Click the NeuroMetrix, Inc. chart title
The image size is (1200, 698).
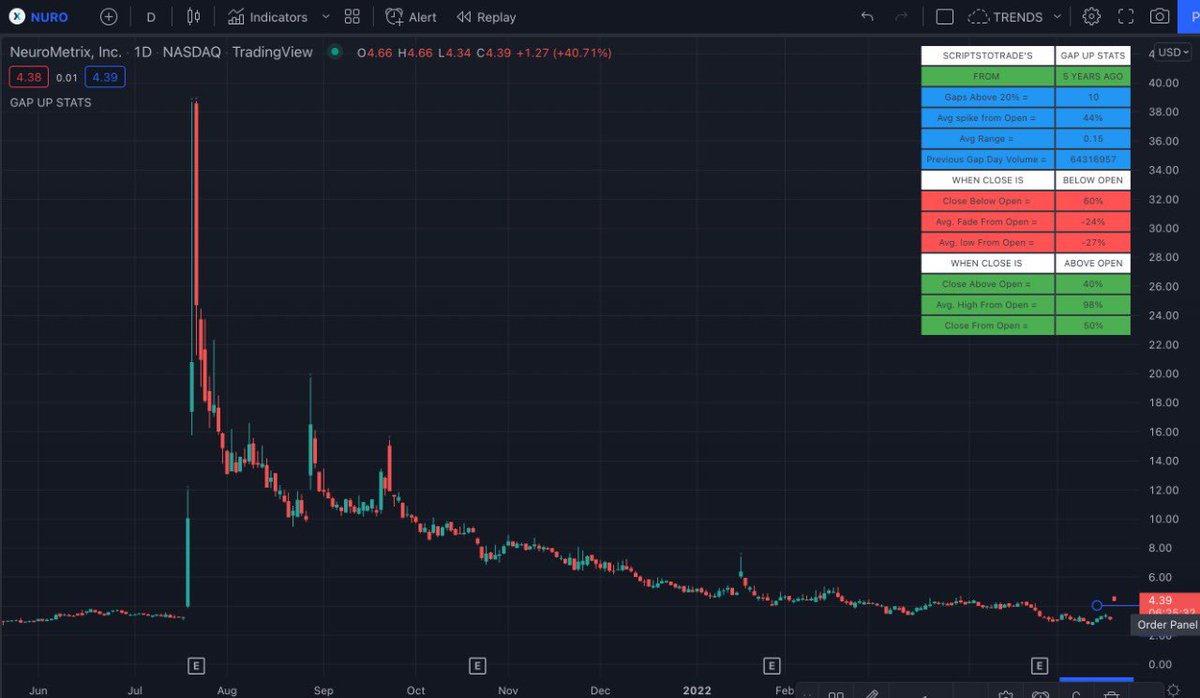pyautogui.click(x=66, y=52)
